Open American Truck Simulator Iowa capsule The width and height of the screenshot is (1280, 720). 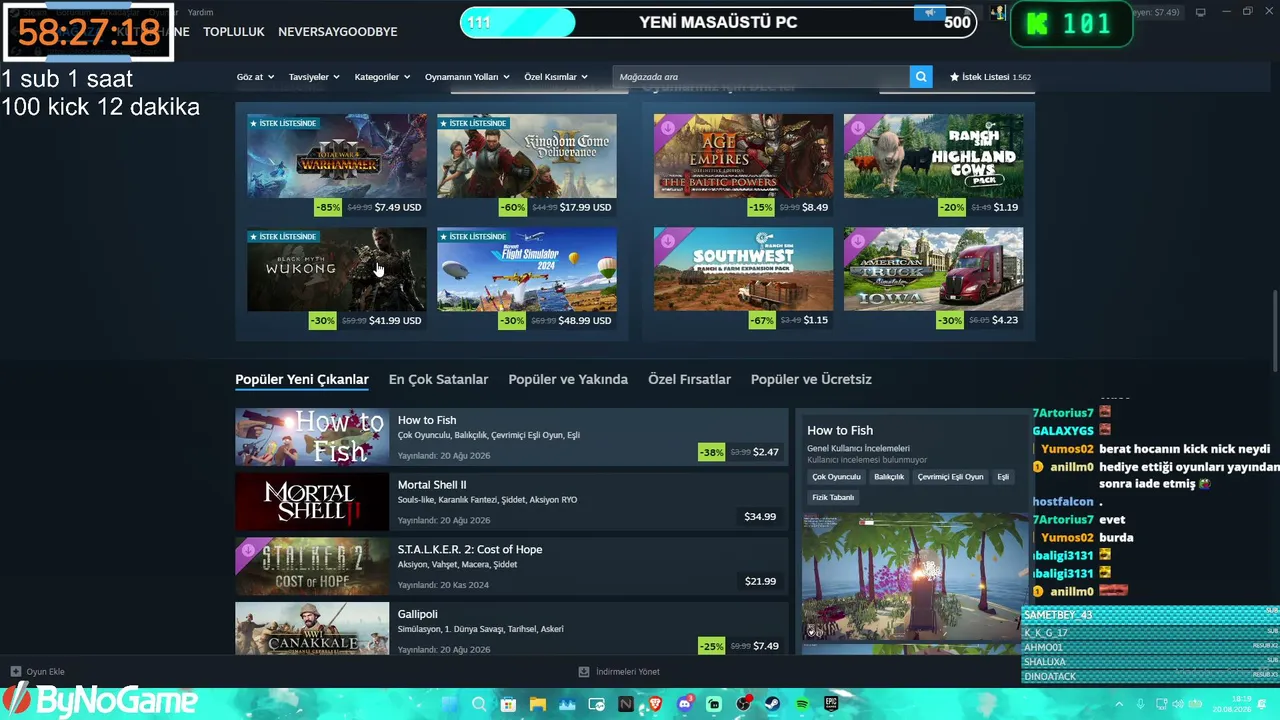pyautogui.click(x=933, y=269)
